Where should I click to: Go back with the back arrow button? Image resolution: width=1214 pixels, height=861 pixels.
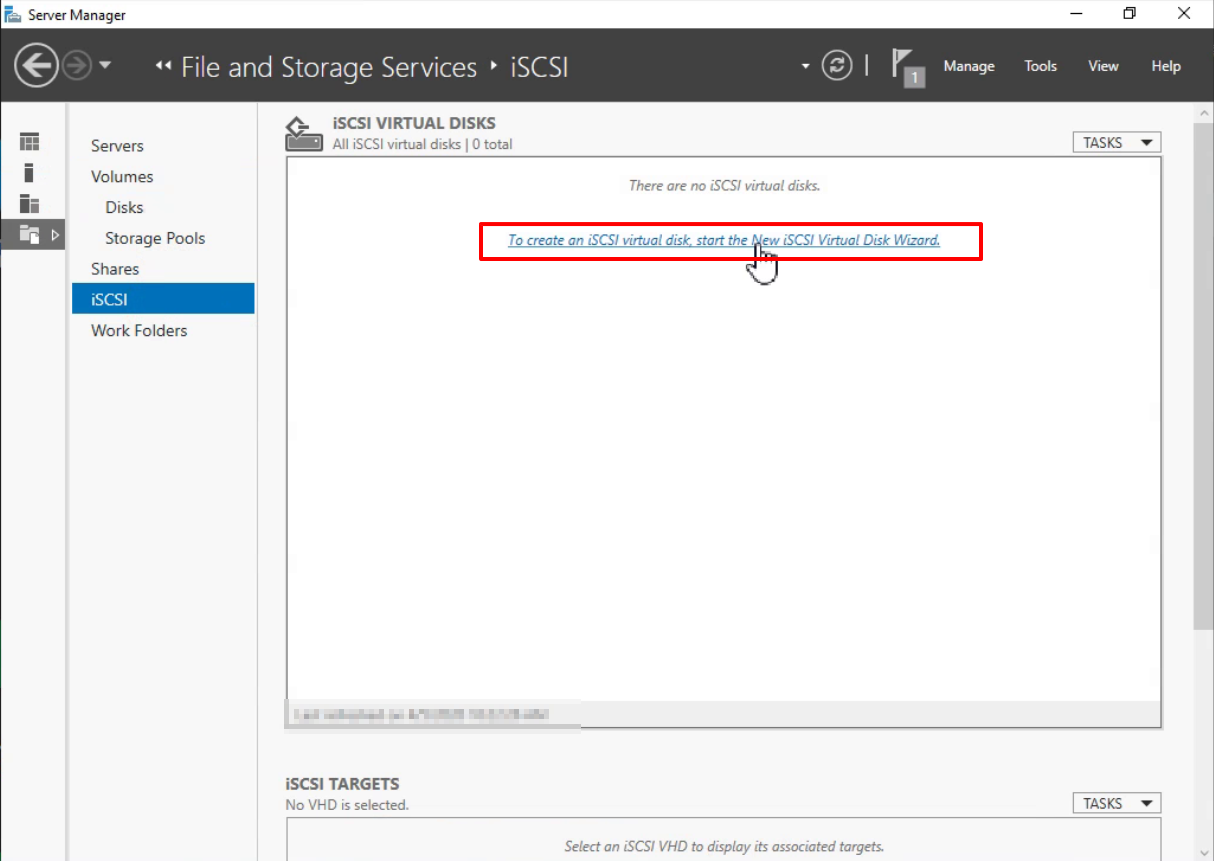(x=36, y=67)
